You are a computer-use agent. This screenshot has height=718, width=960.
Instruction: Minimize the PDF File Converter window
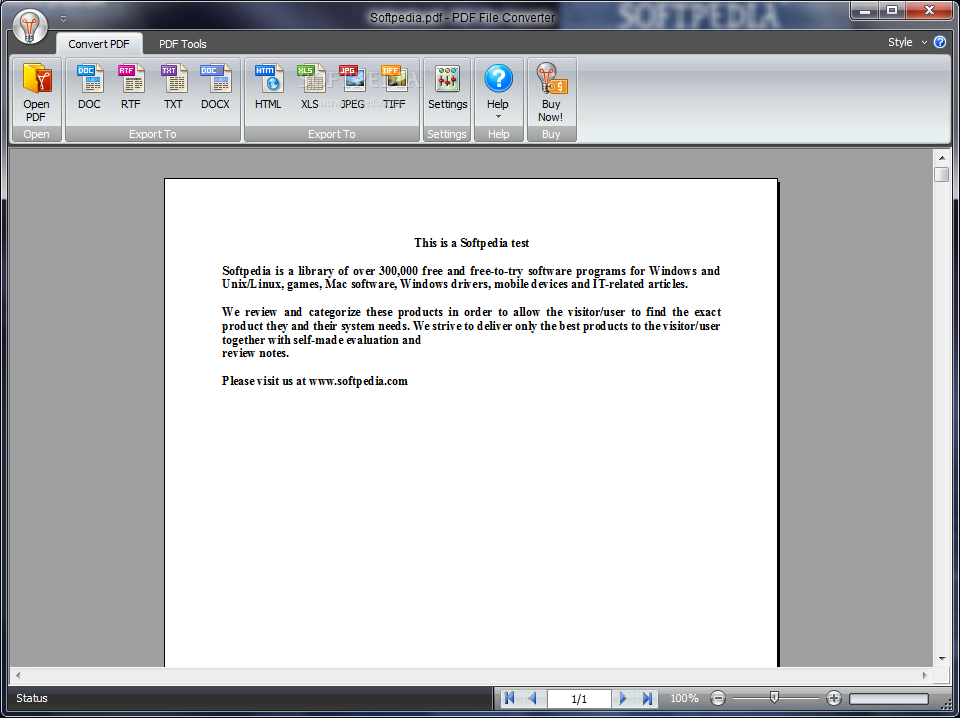866,10
